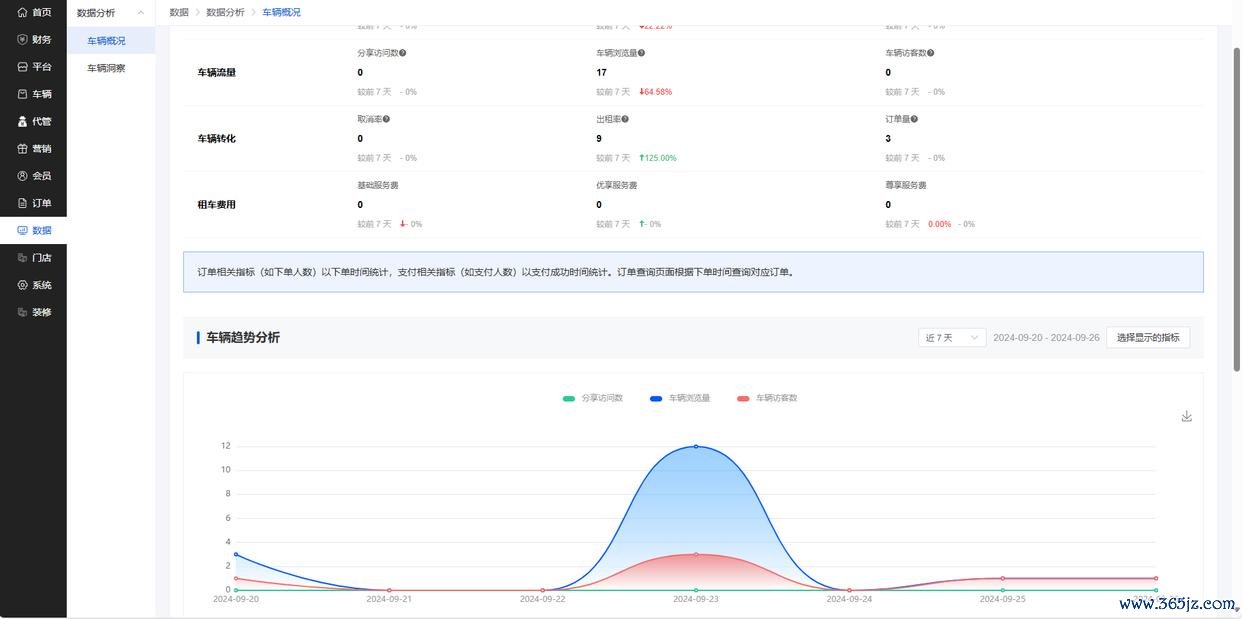Open the 近7天 time range dropdown
This screenshot has width=1242, height=619.
[x=952, y=338]
